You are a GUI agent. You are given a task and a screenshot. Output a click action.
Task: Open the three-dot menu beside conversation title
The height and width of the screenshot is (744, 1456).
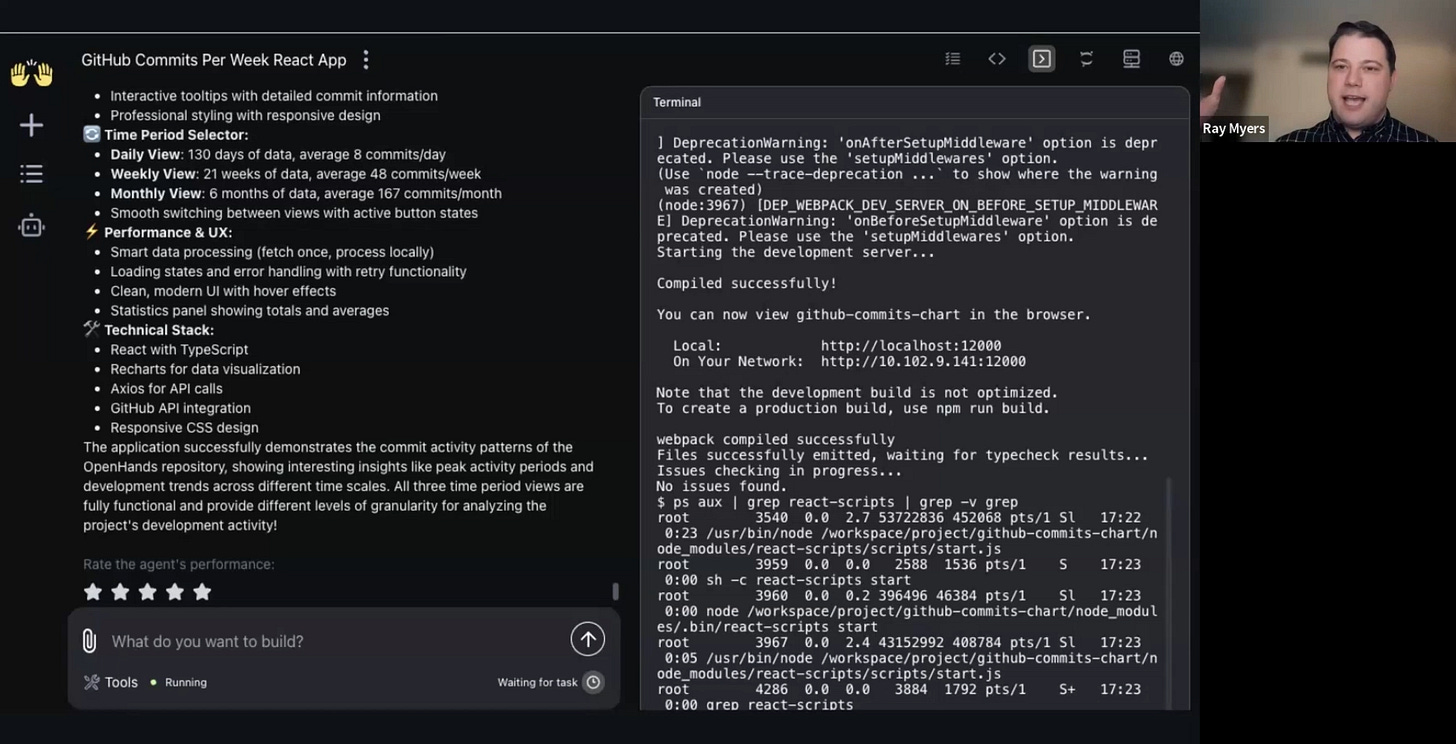366,60
